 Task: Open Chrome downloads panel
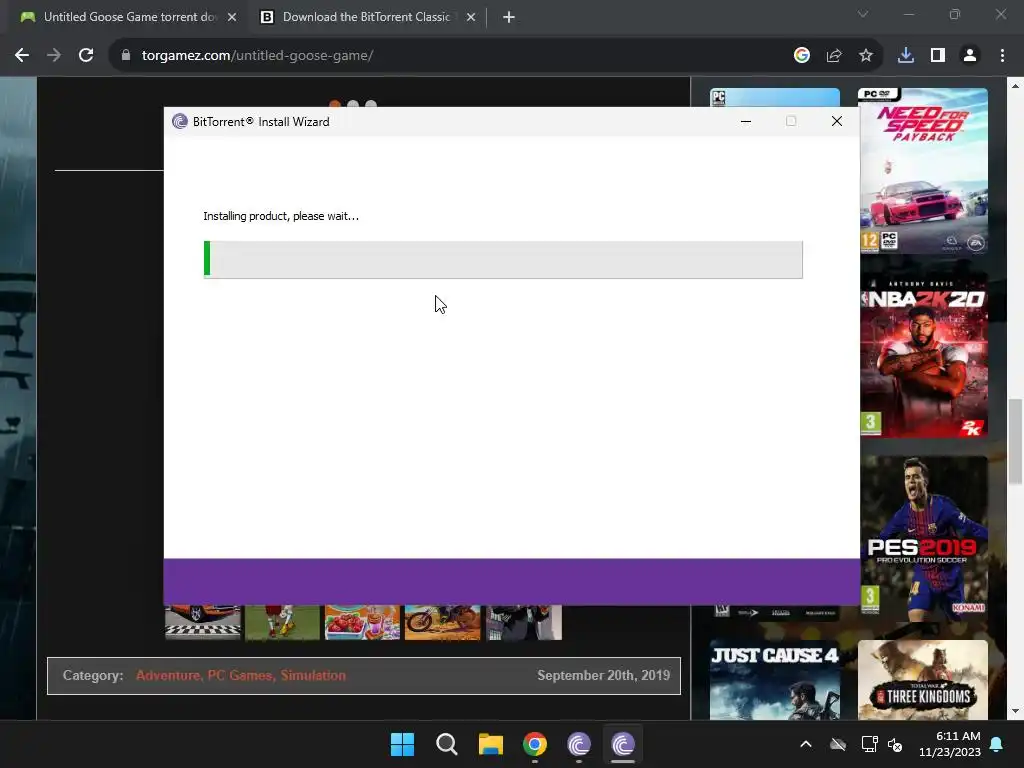(x=906, y=56)
